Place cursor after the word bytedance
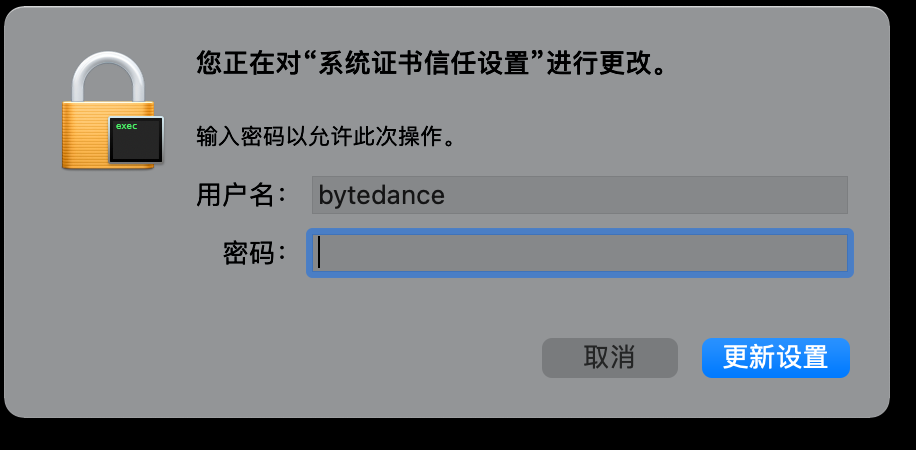916x450 pixels. point(446,195)
